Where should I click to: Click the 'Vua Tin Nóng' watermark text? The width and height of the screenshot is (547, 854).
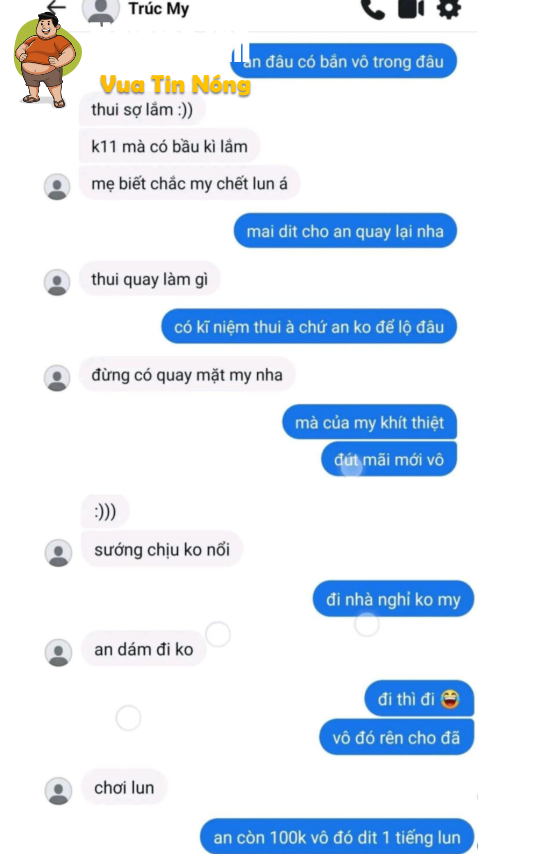(175, 85)
